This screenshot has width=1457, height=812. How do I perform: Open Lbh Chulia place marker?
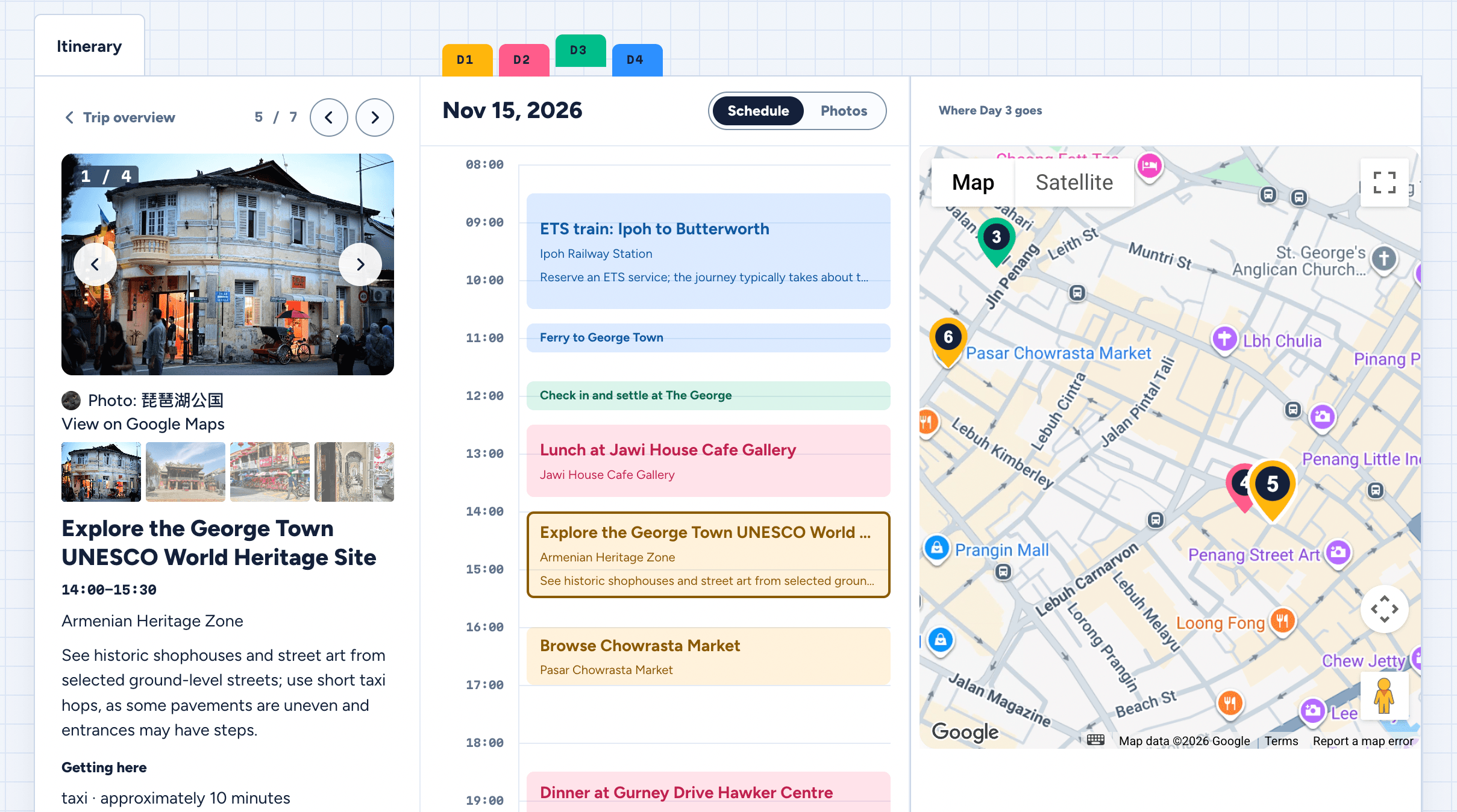(x=1224, y=340)
